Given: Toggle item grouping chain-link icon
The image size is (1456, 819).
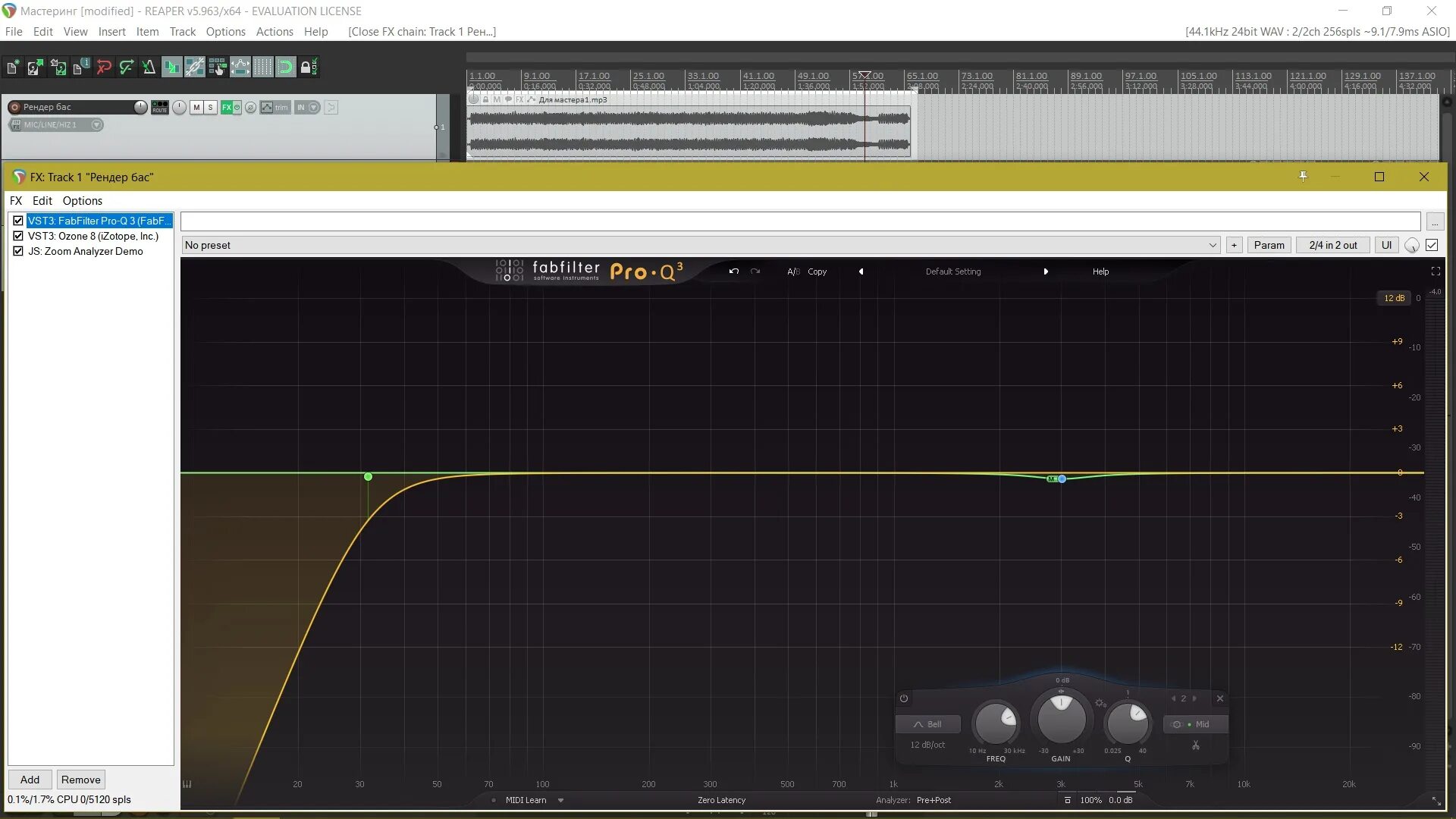Looking at the screenshot, I should click(195, 67).
